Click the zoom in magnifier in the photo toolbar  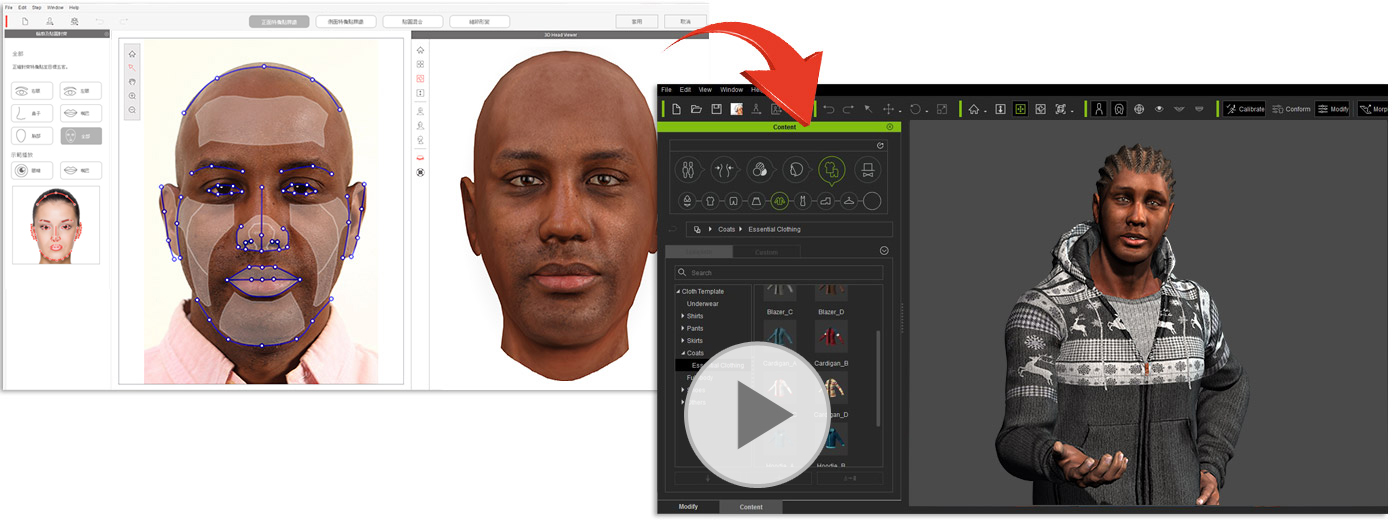[132, 96]
